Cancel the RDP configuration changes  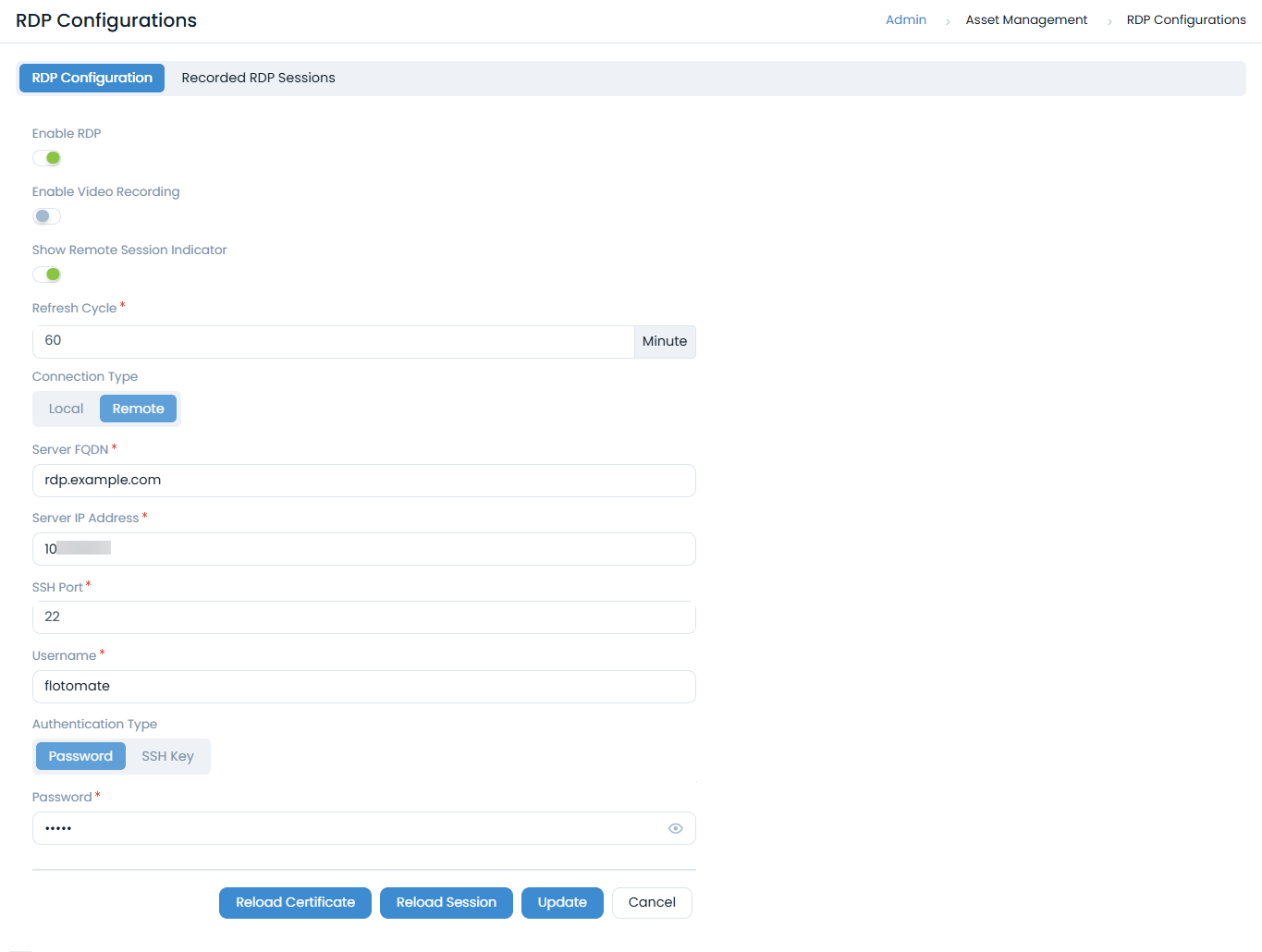click(x=652, y=903)
